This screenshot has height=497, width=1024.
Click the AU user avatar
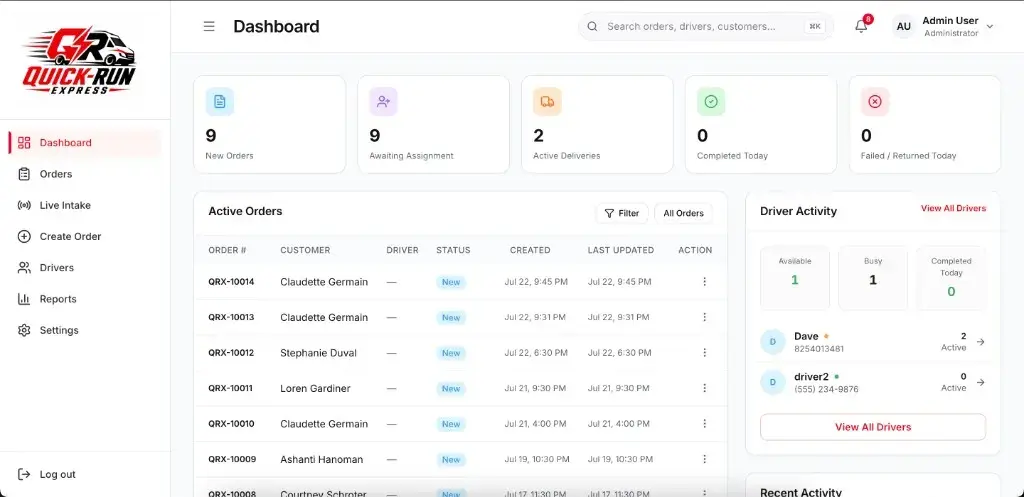(904, 27)
